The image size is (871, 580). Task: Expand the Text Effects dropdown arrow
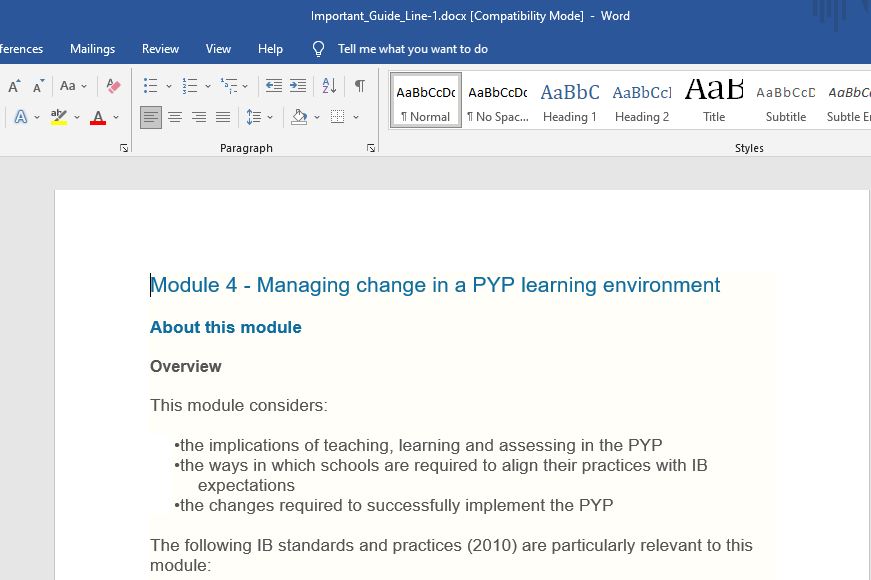point(37,117)
